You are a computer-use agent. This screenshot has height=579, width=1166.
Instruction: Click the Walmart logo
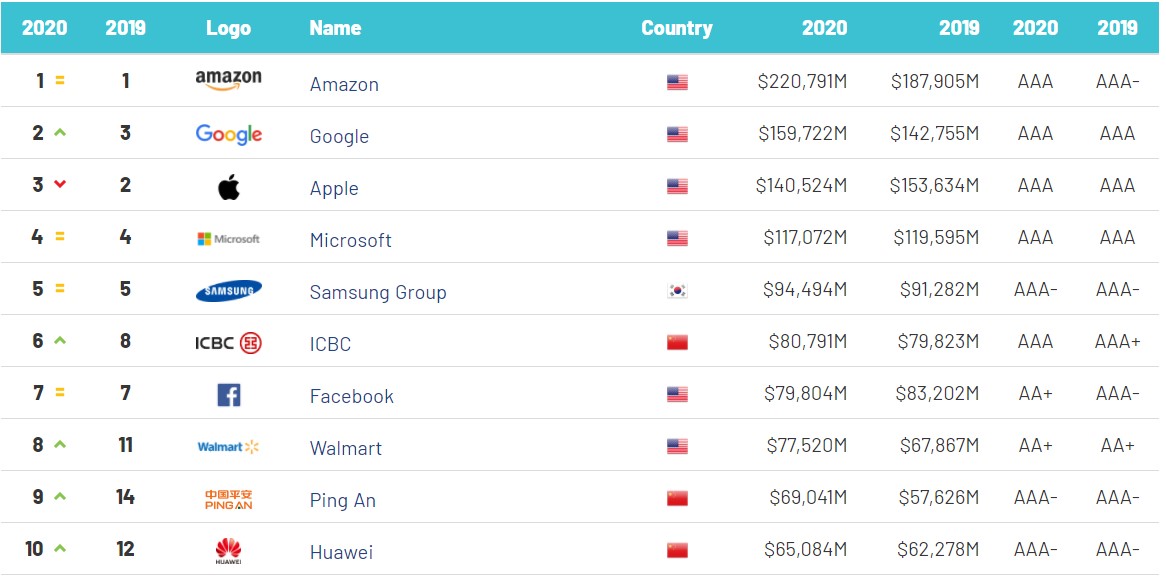(228, 447)
